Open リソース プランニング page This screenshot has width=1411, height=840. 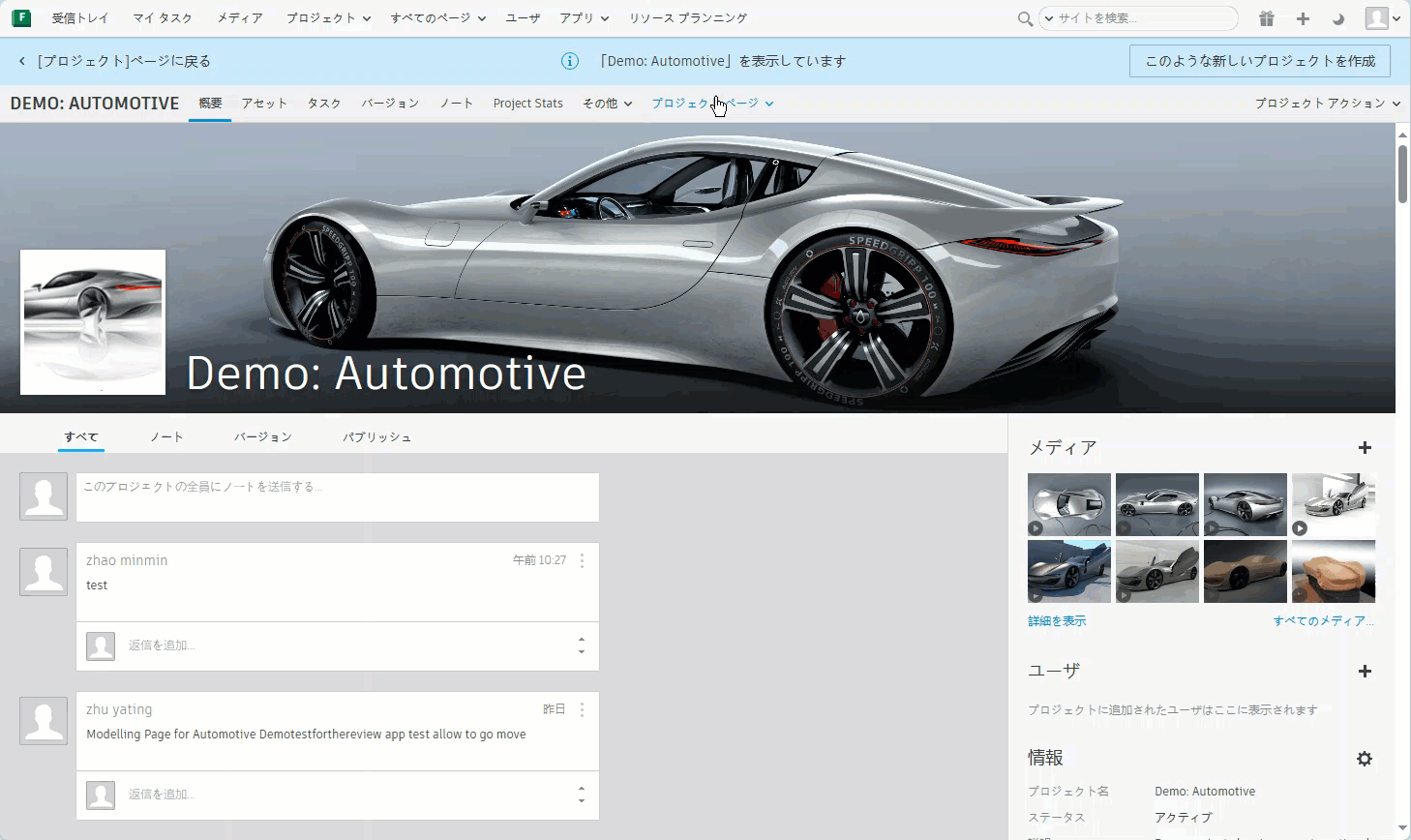click(x=688, y=18)
